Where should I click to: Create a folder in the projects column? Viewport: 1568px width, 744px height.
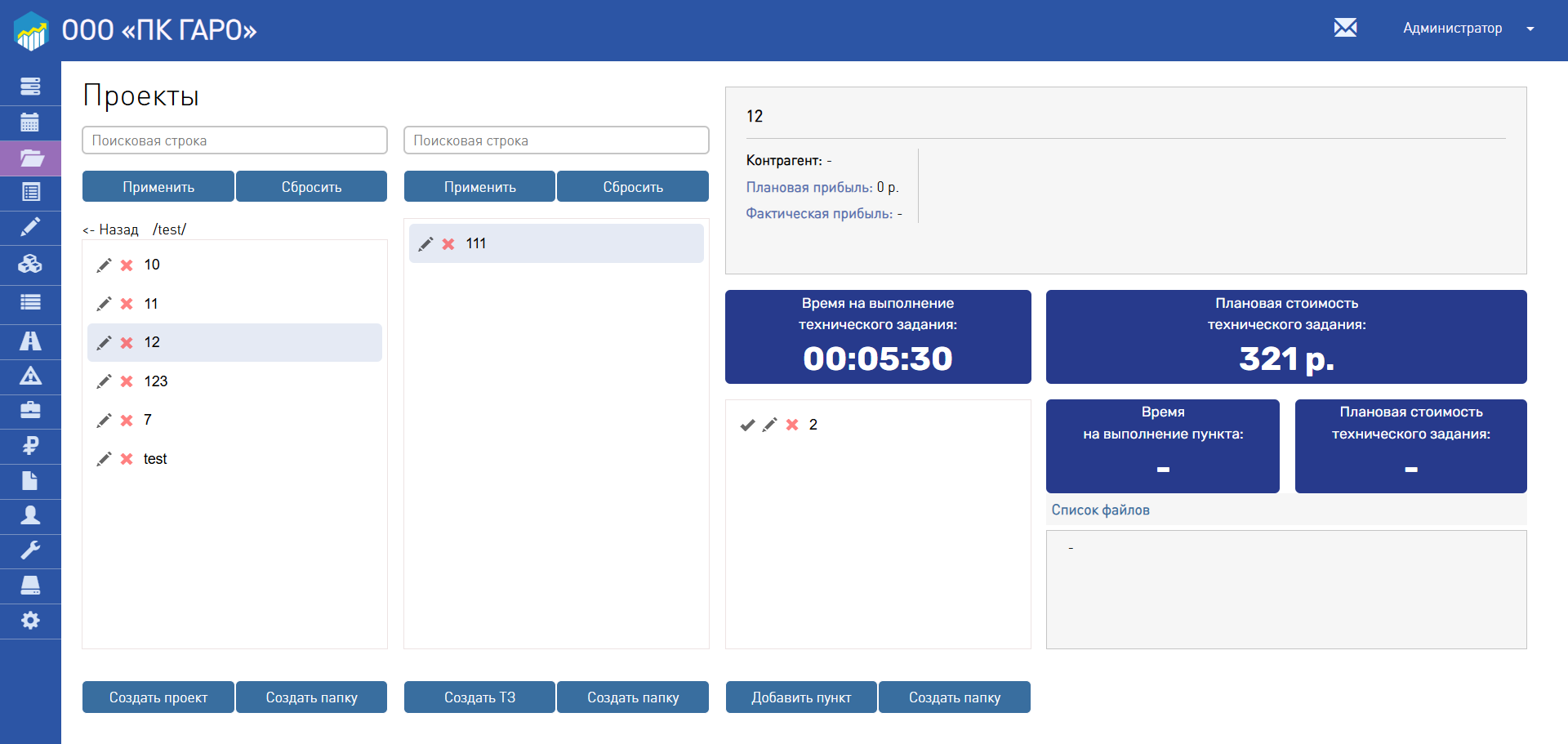[x=311, y=697]
